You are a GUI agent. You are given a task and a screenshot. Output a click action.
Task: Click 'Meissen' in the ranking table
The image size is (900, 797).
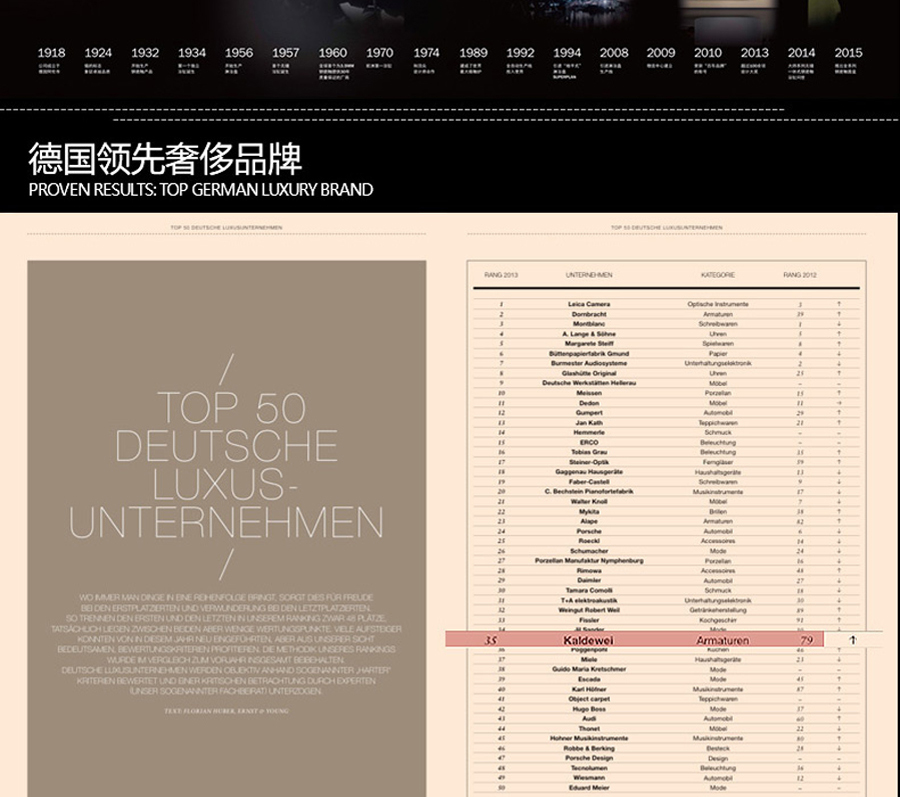[x=589, y=393]
